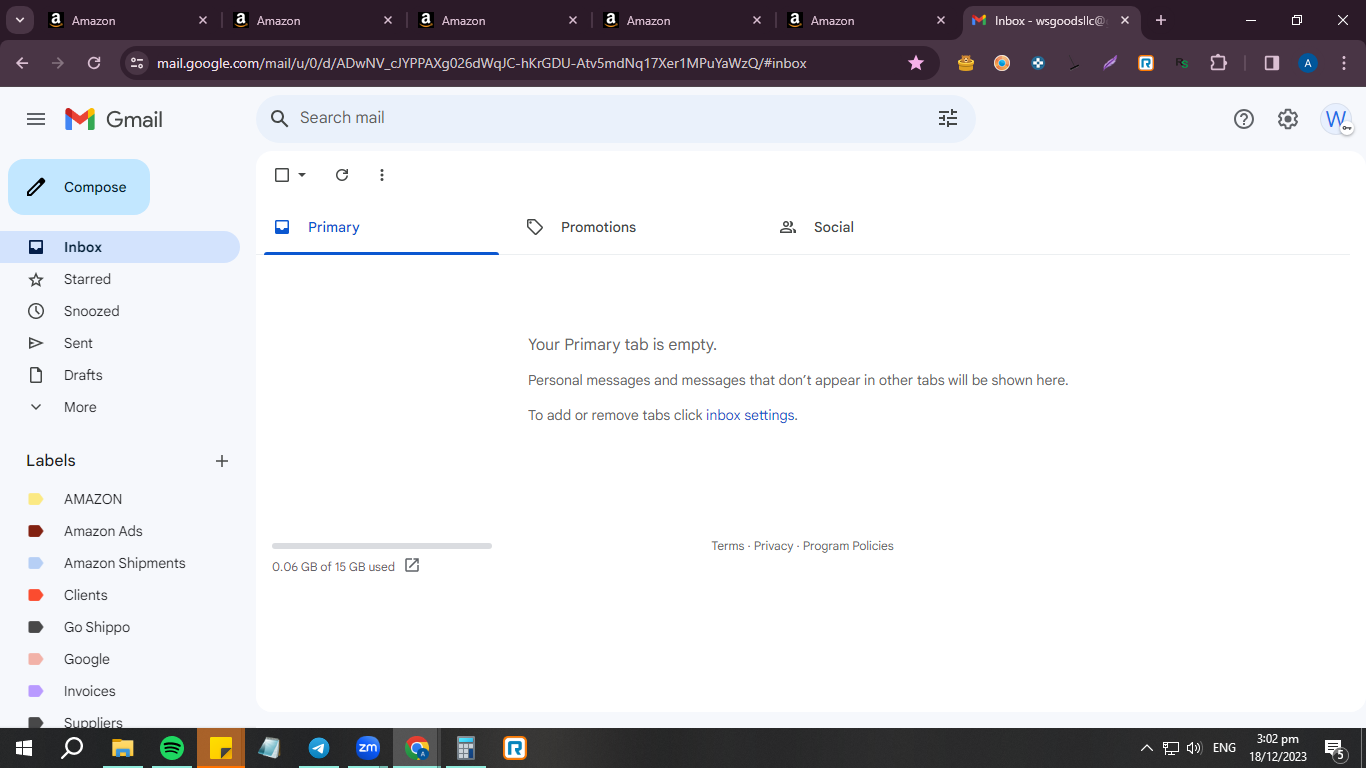The height and width of the screenshot is (768, 1366).
Task: Create a new label with plus icon
Action: (222, 461)
